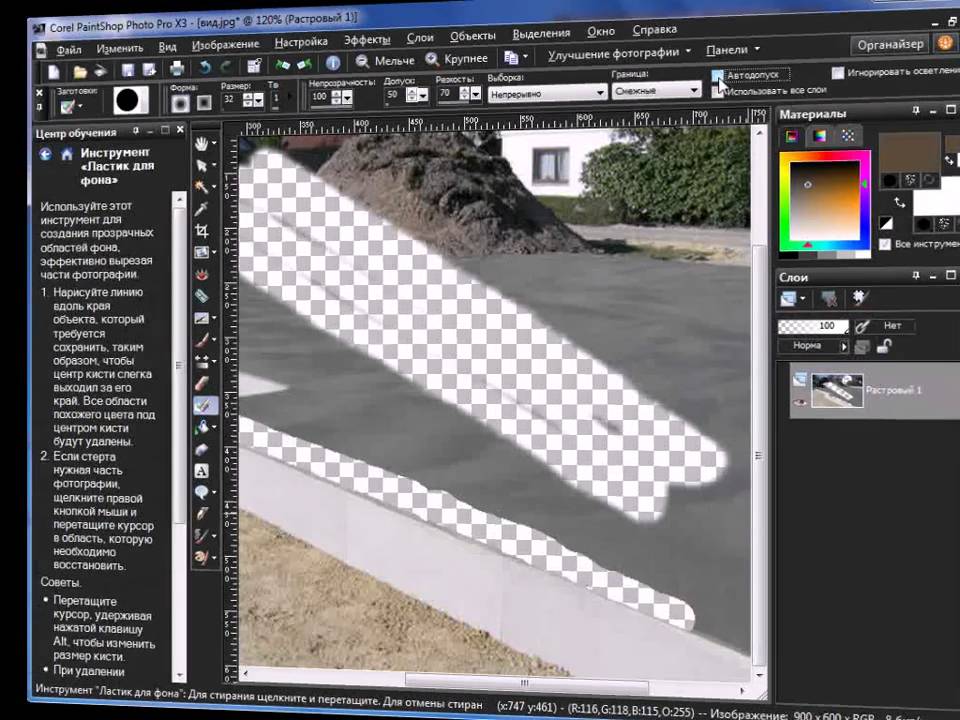
Task: Open the Файл menu
Action: pos(69,50)
